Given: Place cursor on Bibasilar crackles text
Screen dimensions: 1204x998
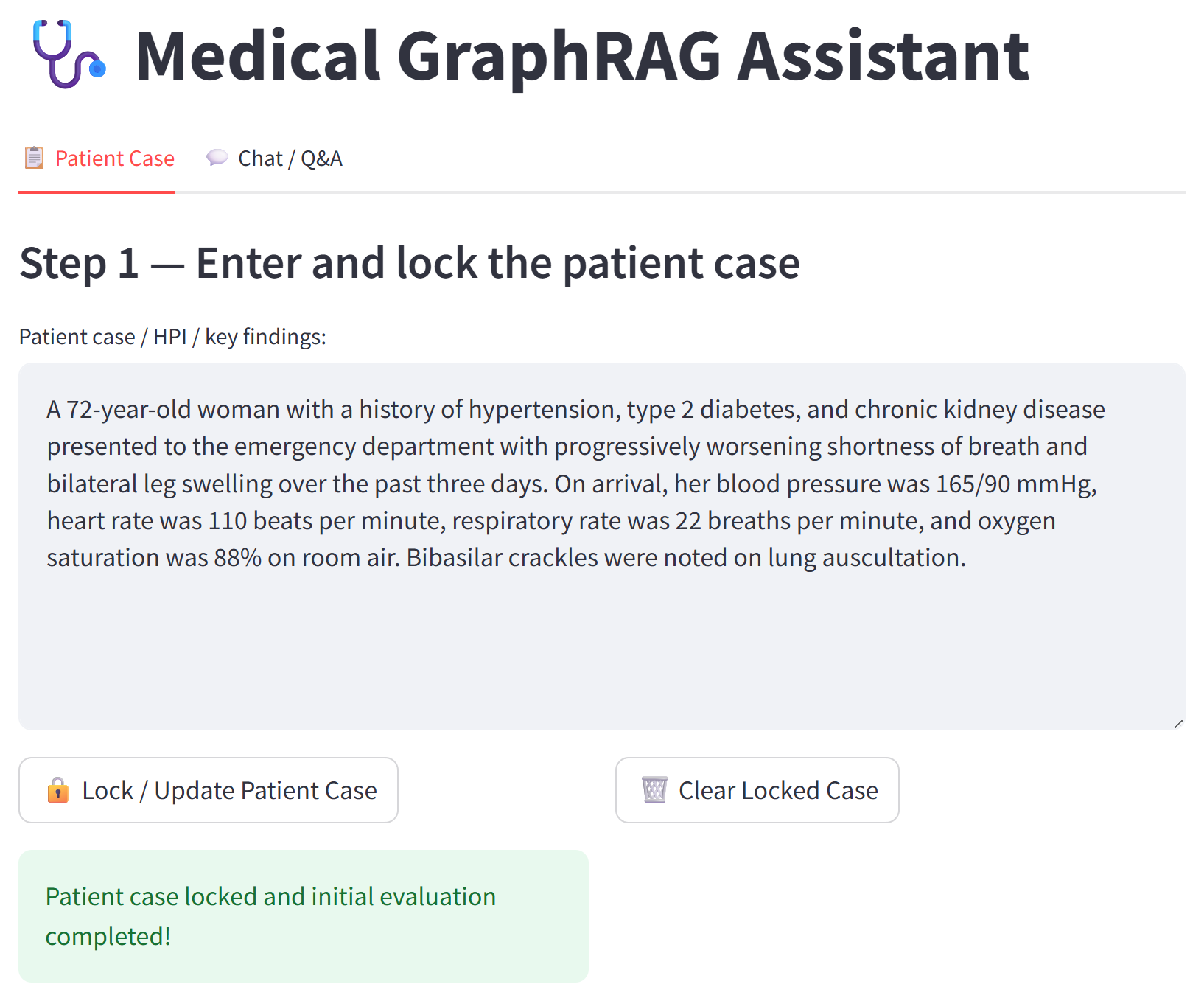Looking at the screenshot, I should click(x=502, y=558).
